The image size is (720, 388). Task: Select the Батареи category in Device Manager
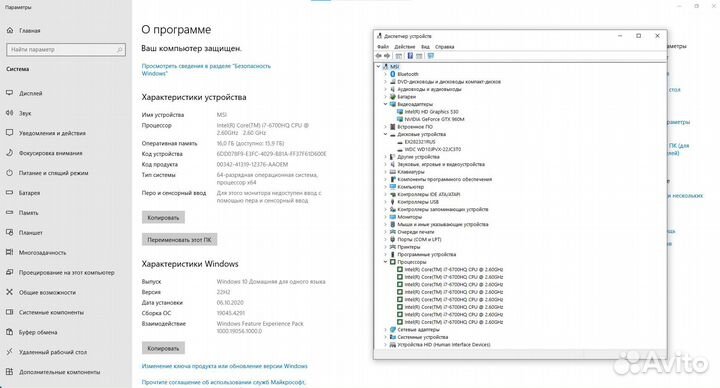pos(406,96)
